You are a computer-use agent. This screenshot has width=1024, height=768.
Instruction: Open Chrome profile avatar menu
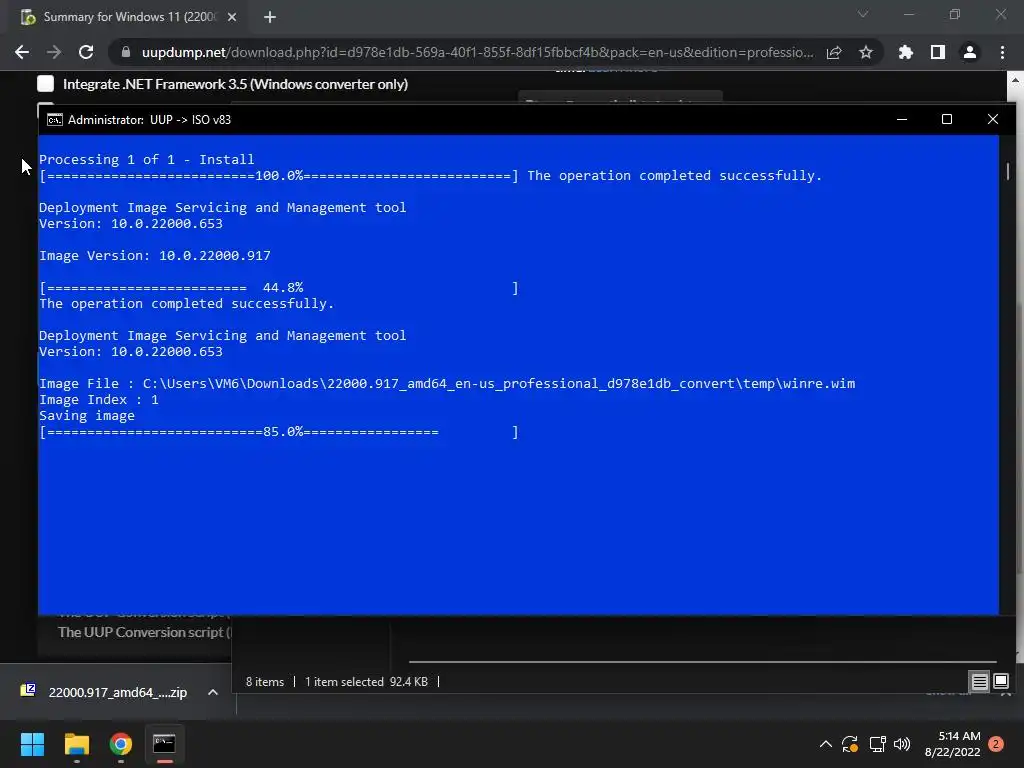(970, 52)
